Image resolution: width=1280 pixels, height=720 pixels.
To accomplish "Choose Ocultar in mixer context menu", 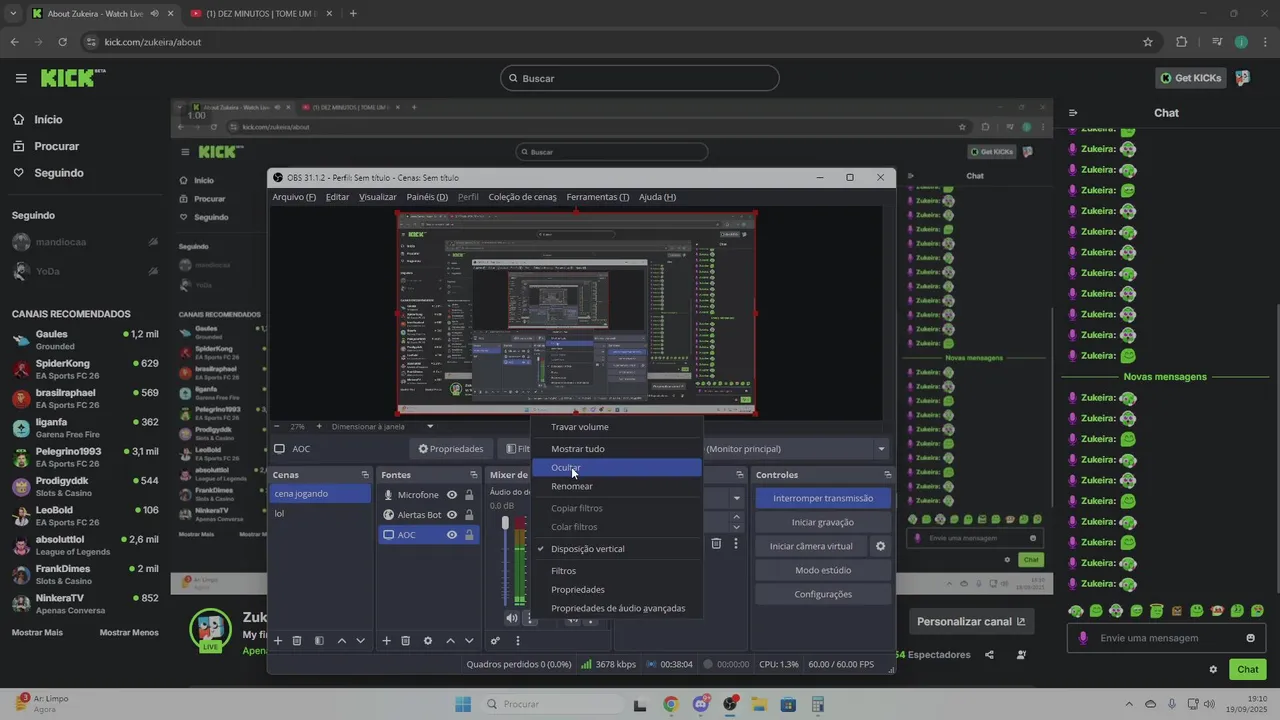I will click(615, 468).
